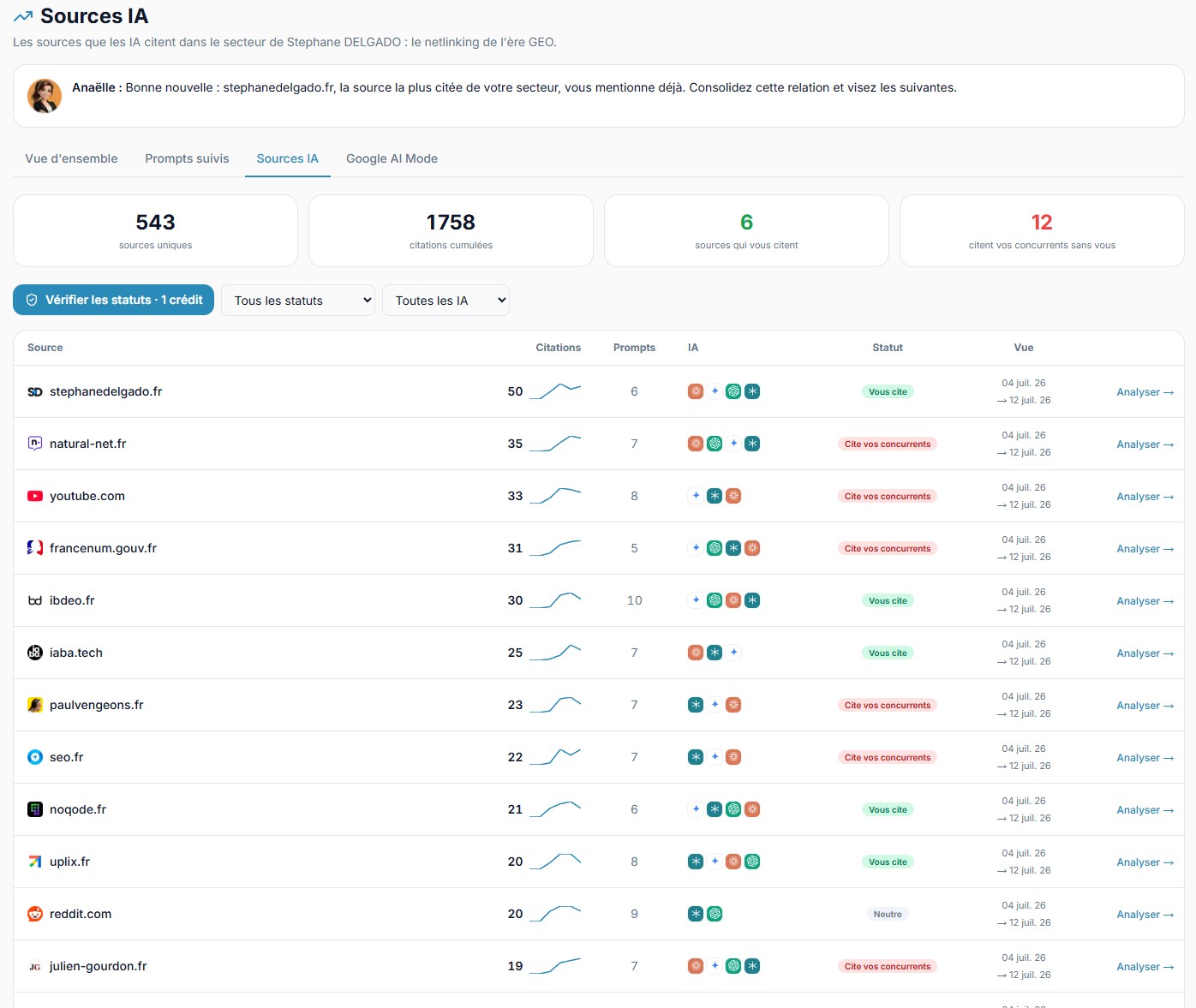Click the Citations column header

coord(558,348)
